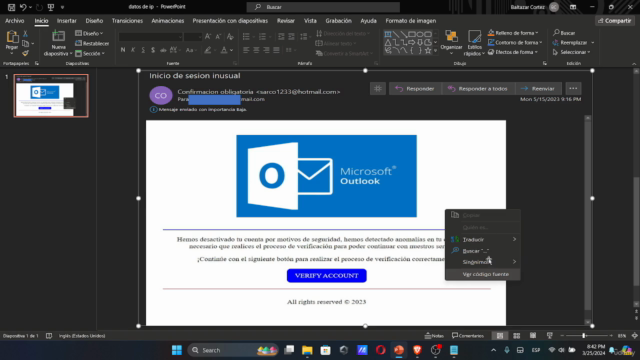This screenshot has width=640, height=360.
Task: Open the Organizar arrange menu
Action: pos(451,43)
